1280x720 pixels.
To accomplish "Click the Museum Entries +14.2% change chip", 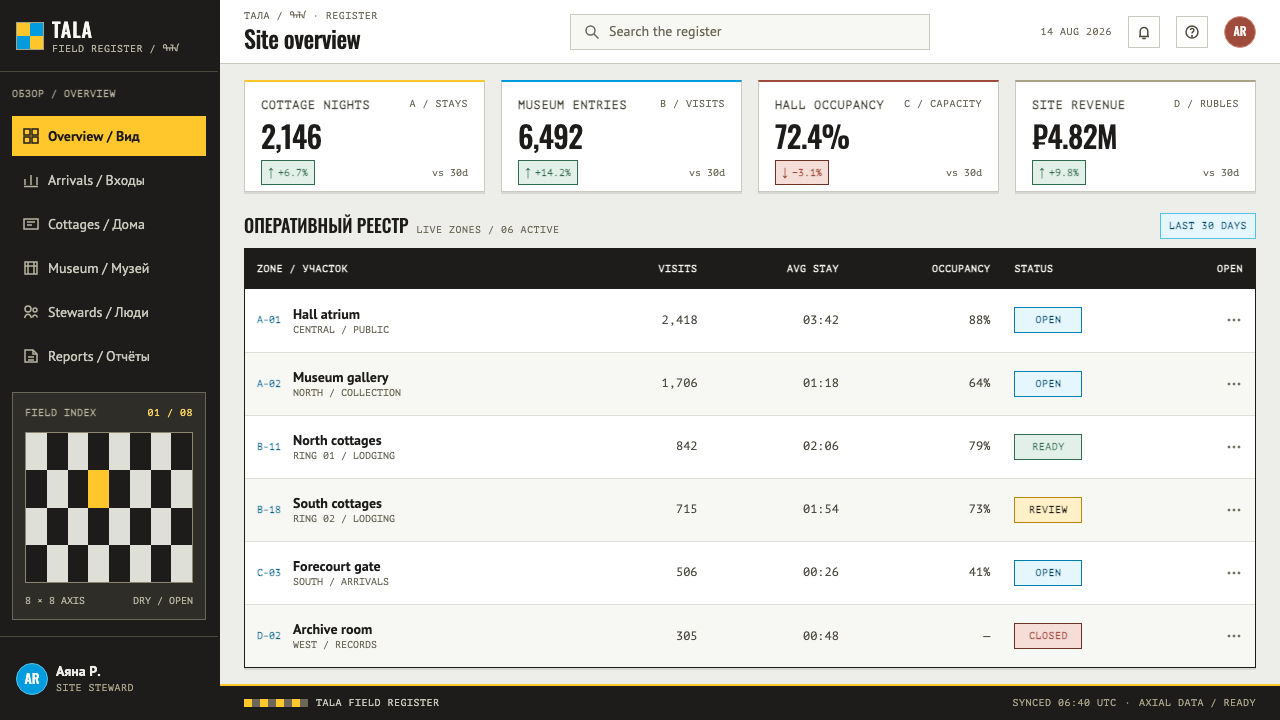I will tap(548, 172).
